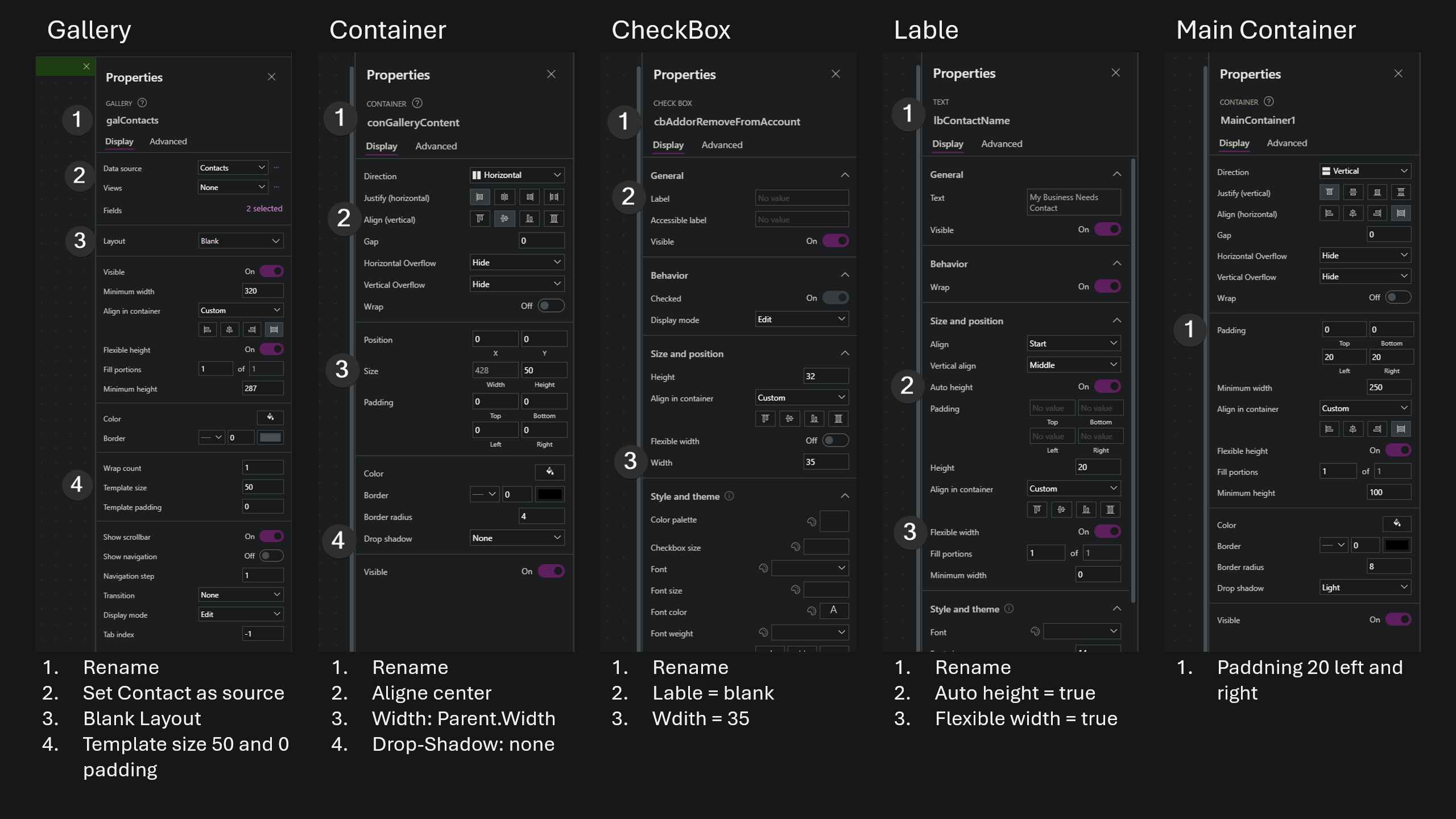This screenshot has height=819, width=1456.
Task: Switch to Advanced tab in Gallery properties
Action: coord(168,142)
